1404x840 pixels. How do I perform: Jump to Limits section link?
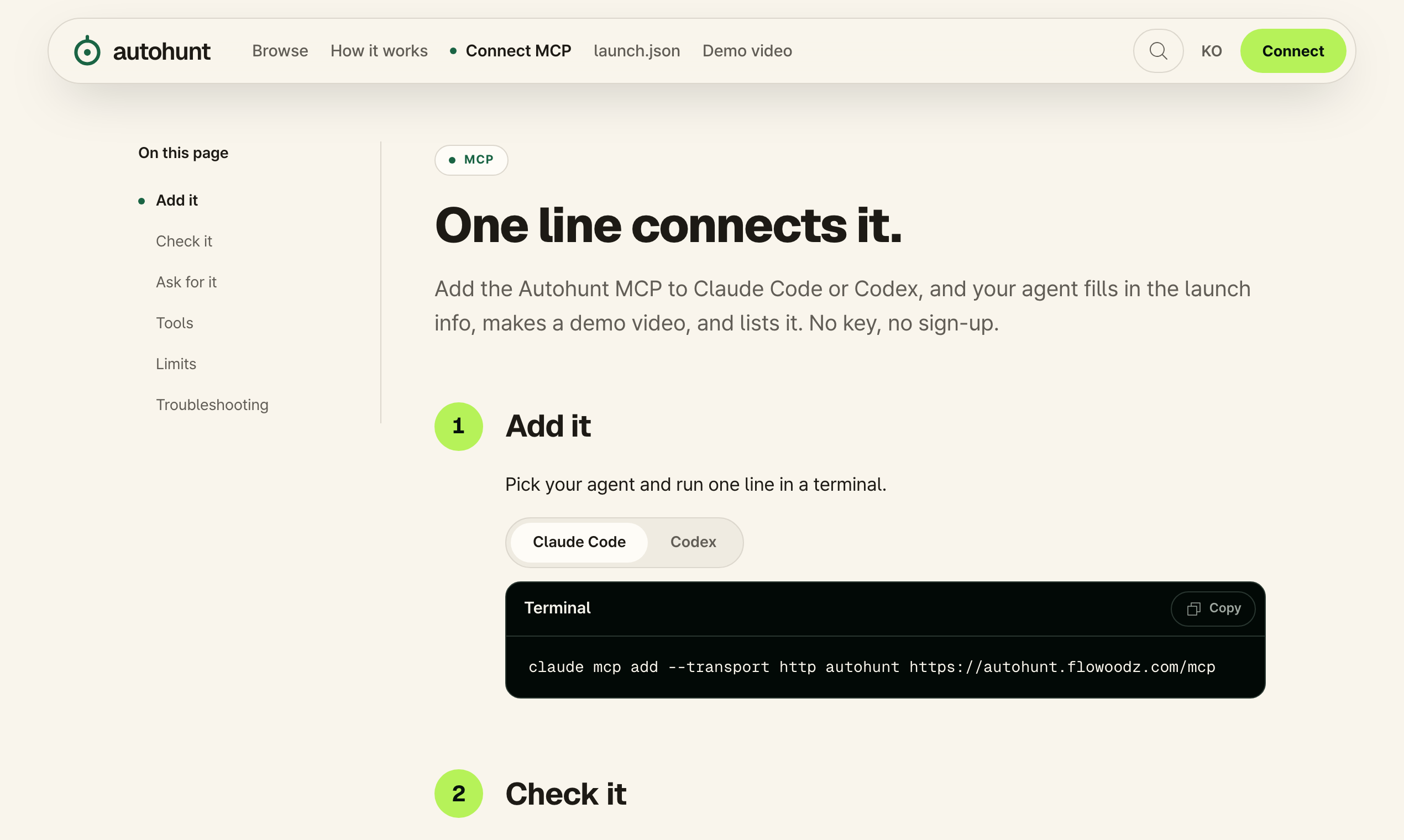[x=176, y=364]
